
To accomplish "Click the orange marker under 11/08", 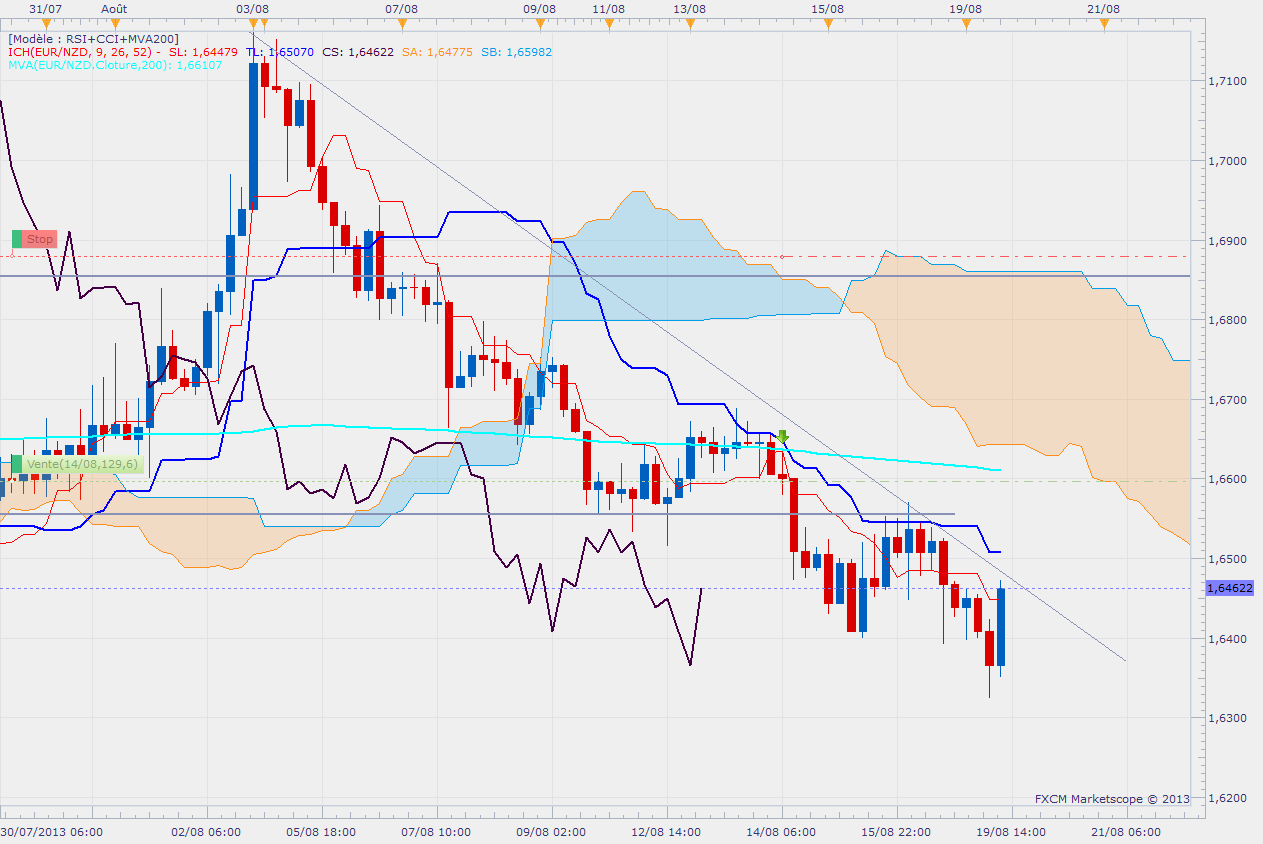I will [x=608, y=24].
